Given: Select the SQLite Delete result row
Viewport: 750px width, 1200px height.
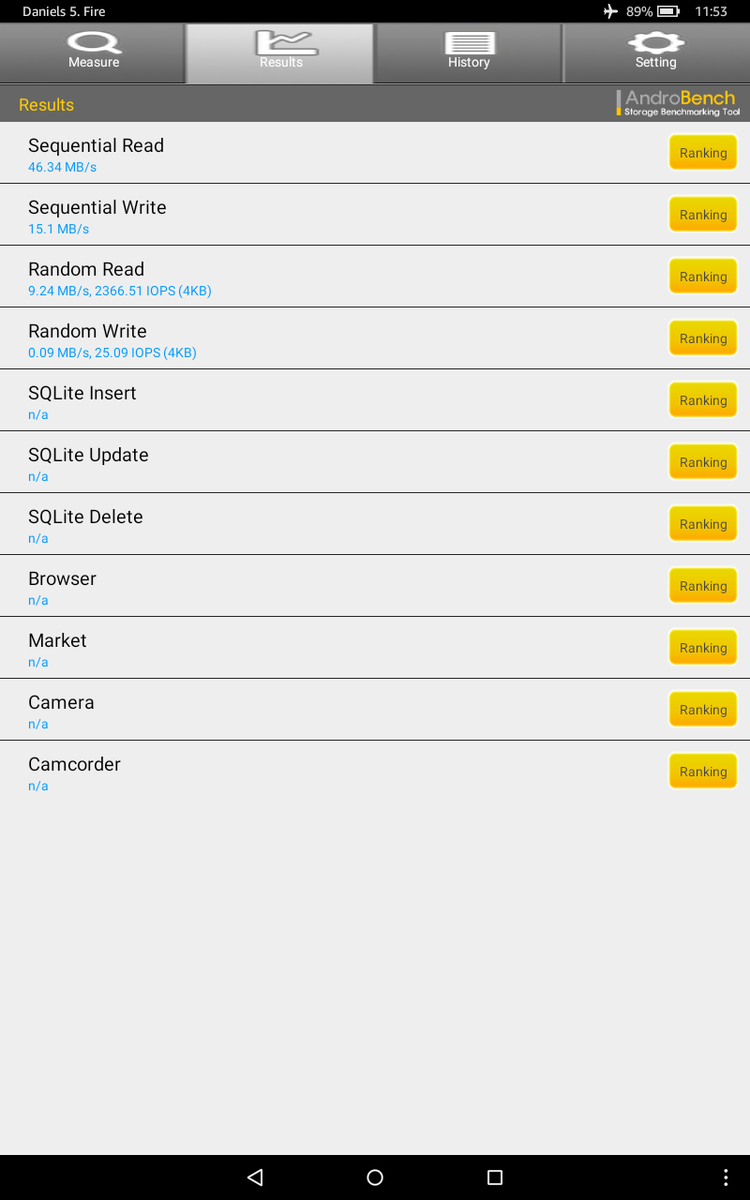Looking at the screenshot, I should click(x=300, y=524).
